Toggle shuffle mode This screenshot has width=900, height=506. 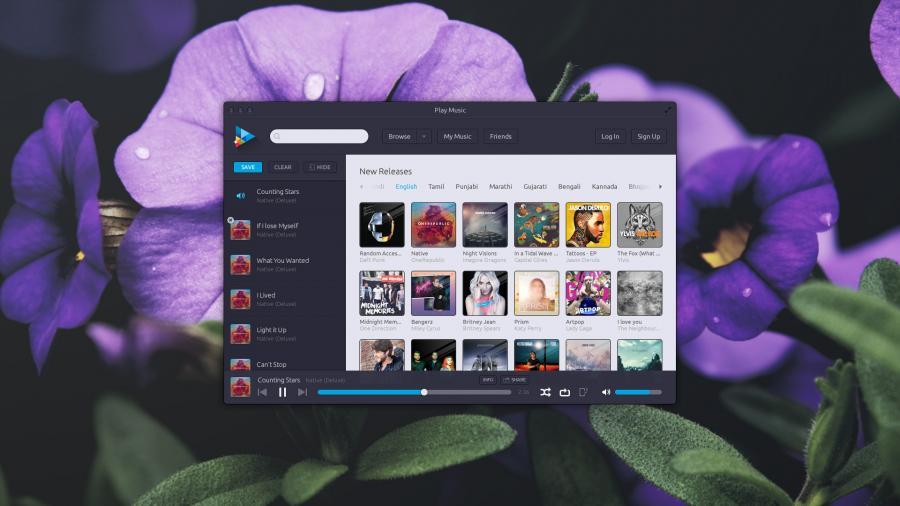coord(545,393)
